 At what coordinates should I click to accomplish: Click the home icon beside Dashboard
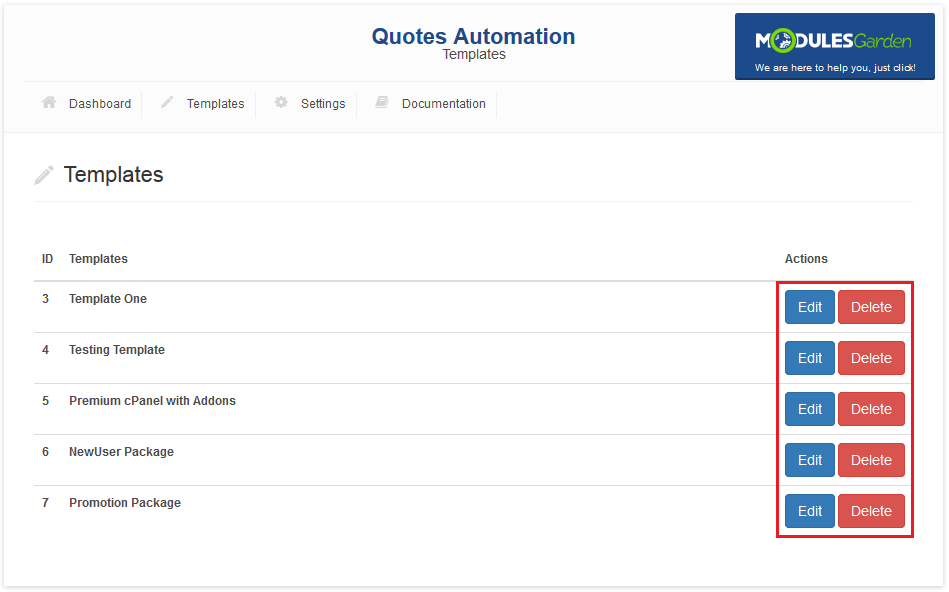(x=48, y=103)
